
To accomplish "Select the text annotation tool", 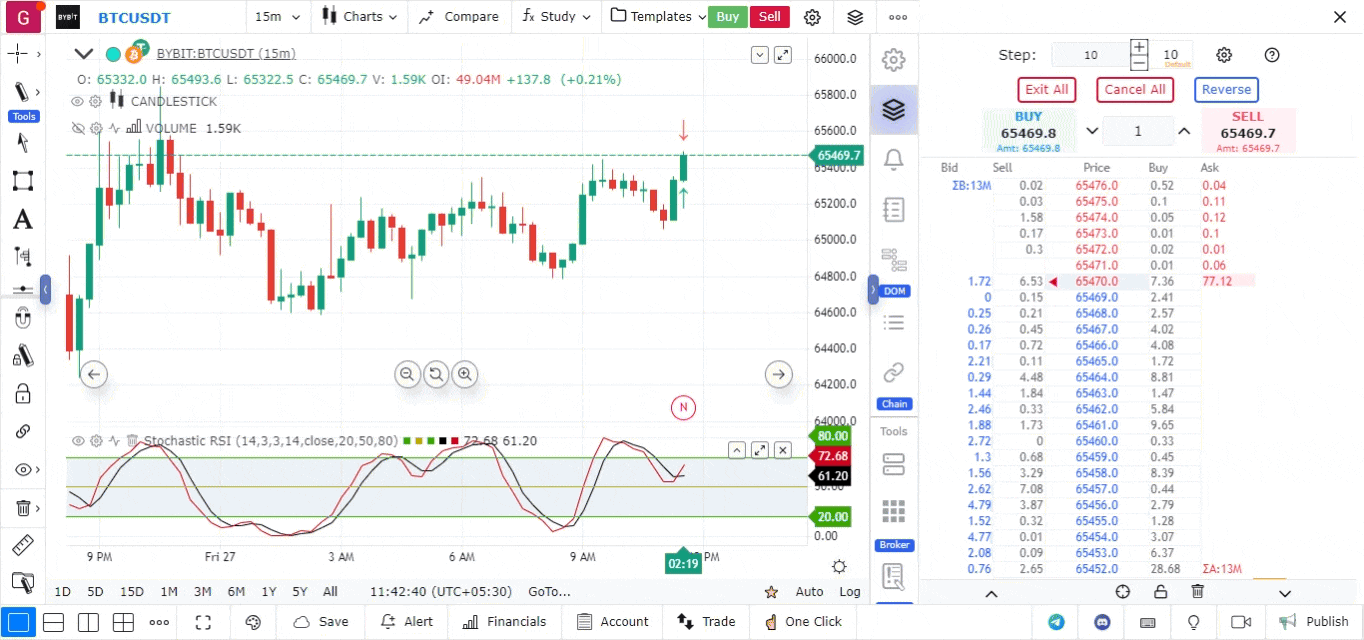I will tap(22, 219).
